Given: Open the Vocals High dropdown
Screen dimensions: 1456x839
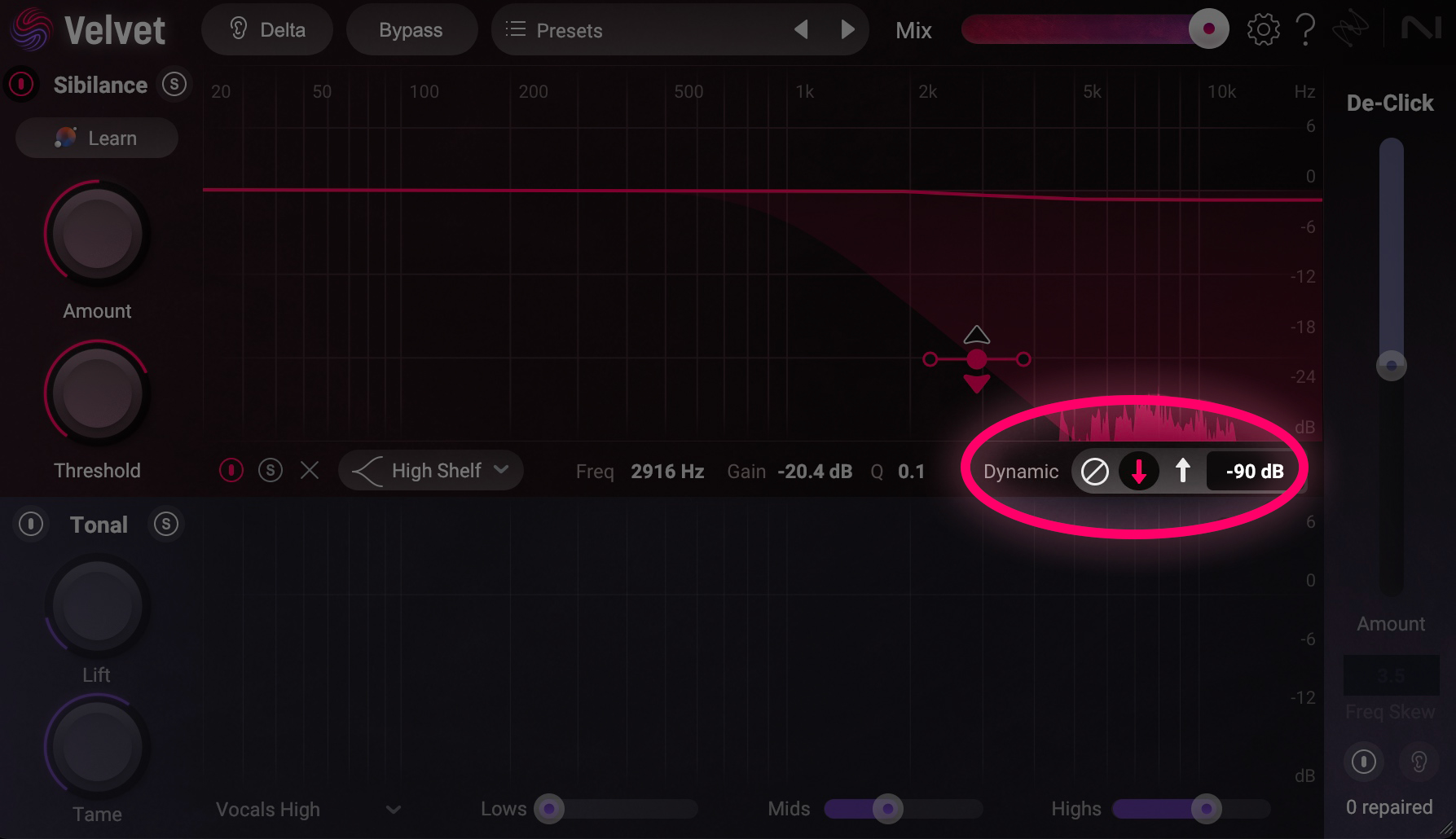Looking at the screenshot, I should [x=308, y=809].
